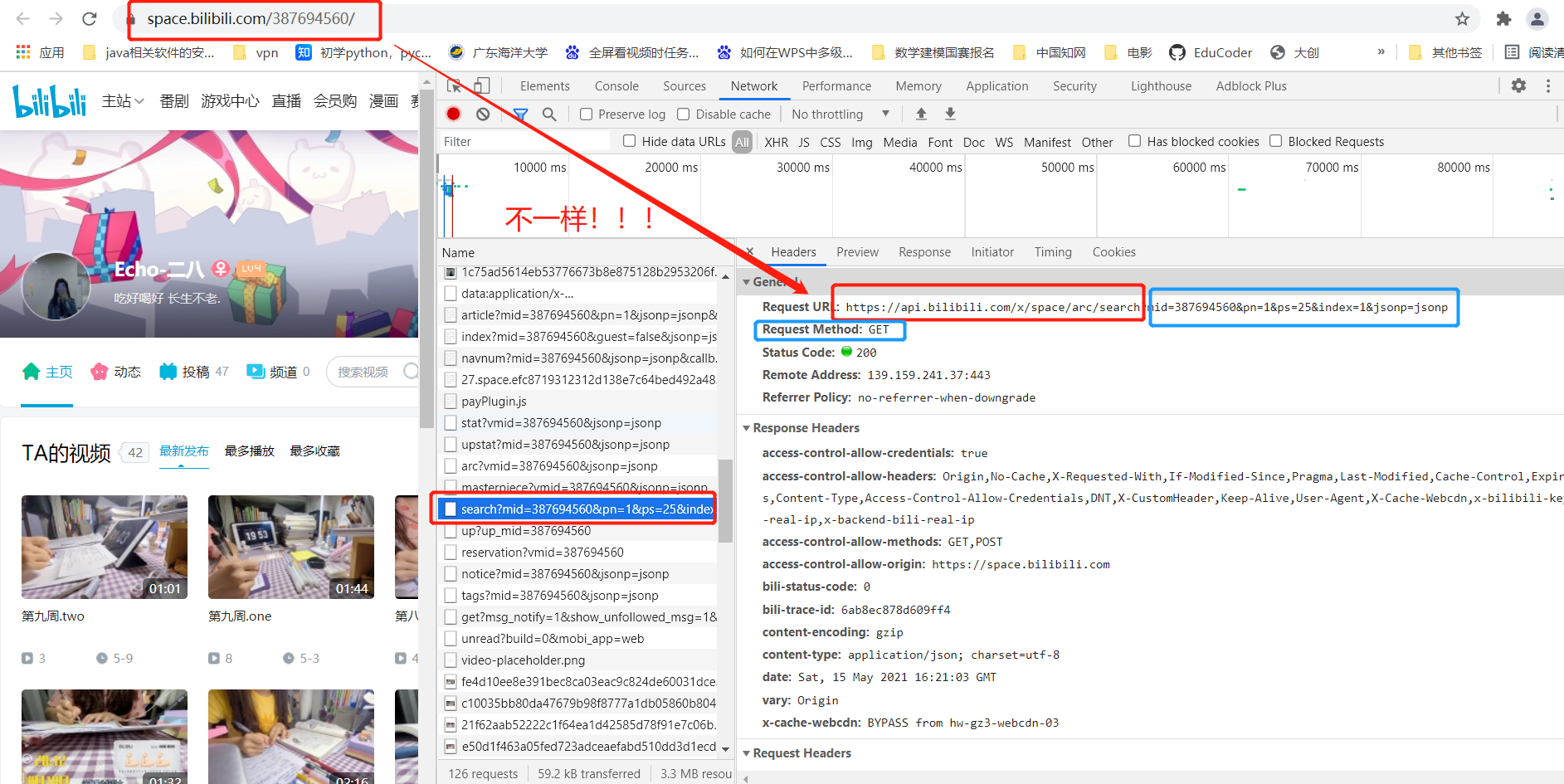Collapse the Response Headers section

pyautogui.click(x=747, y=428)
